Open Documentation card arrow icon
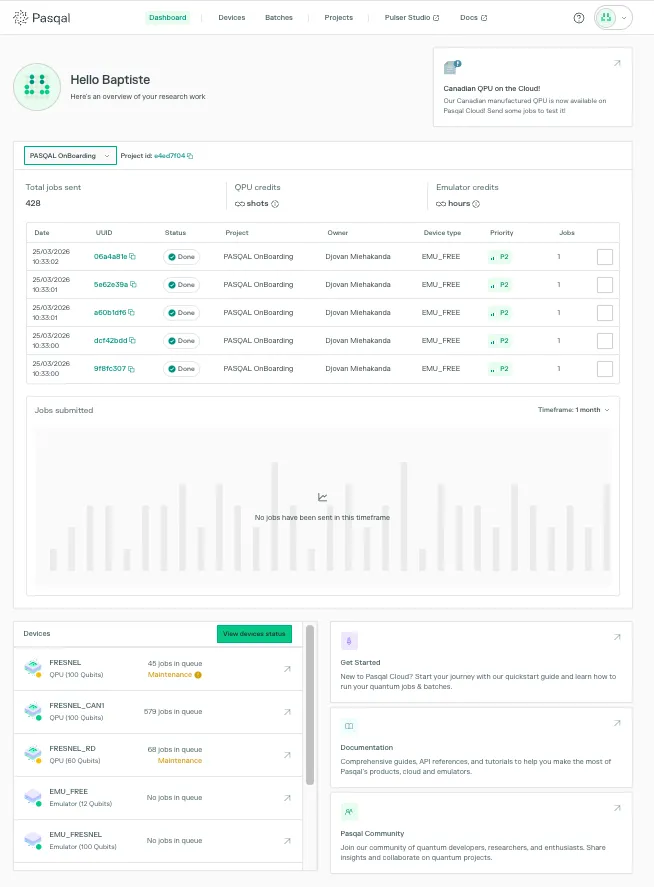The width and height of the screenshot is (654, 887). [x=617, y=724]
